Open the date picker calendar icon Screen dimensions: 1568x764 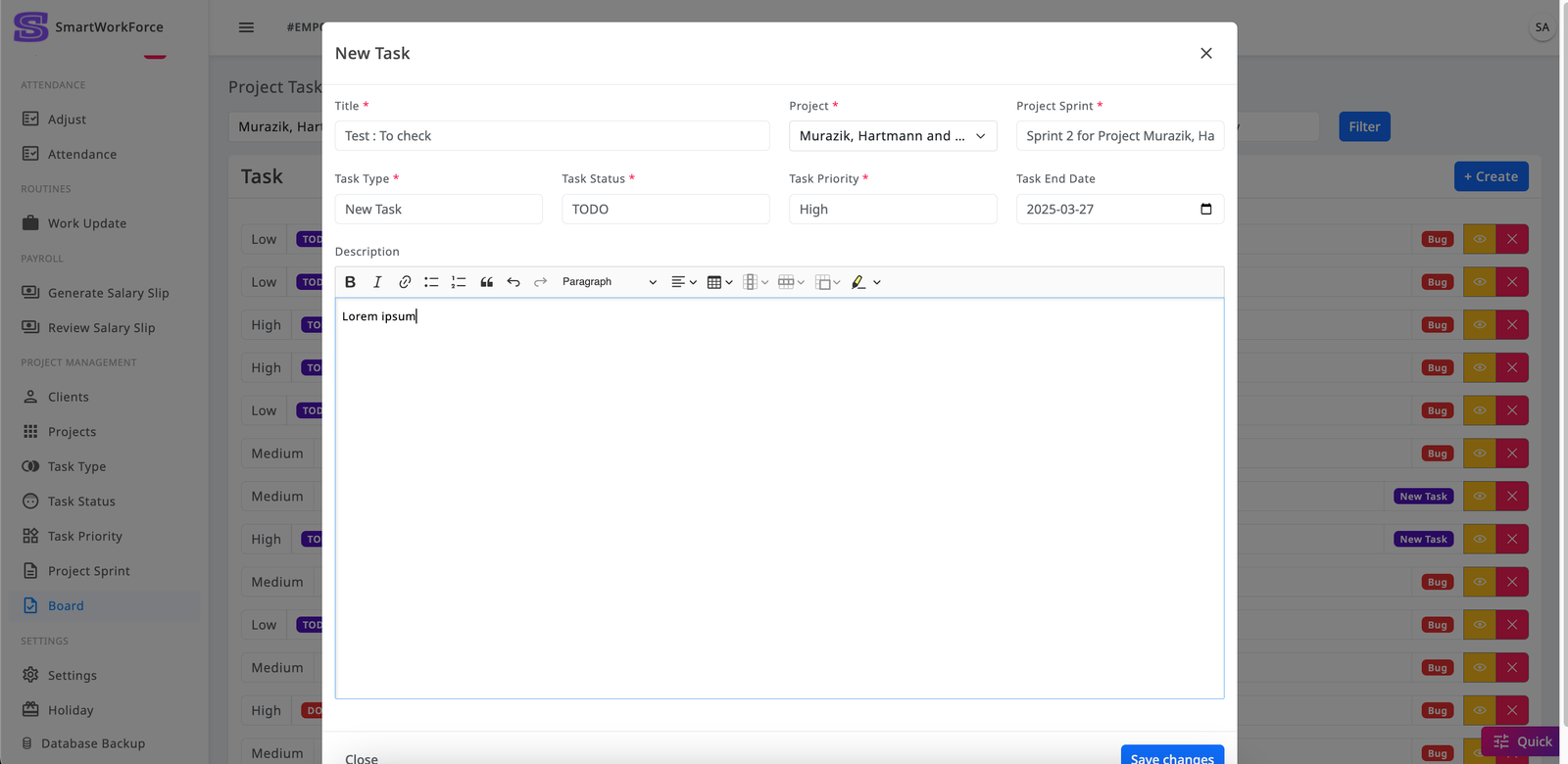[x=1205, y=210]
